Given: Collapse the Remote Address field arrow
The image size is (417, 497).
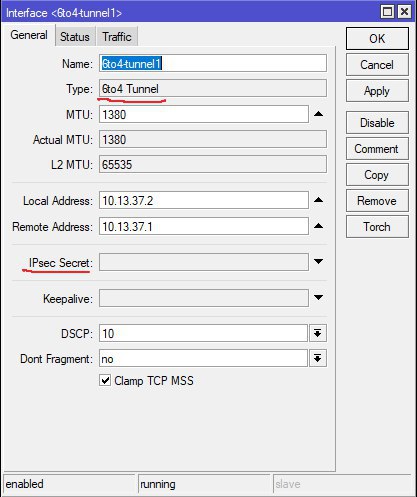Looking at the screenshot, I should click(x=319, y=226).
